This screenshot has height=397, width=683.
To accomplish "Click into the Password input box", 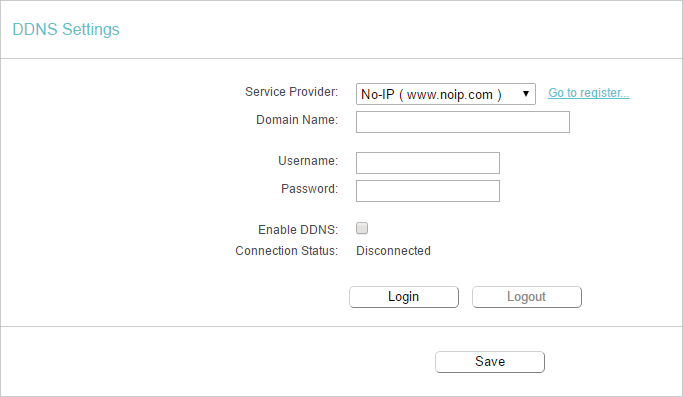I will (x=428, y=191).
